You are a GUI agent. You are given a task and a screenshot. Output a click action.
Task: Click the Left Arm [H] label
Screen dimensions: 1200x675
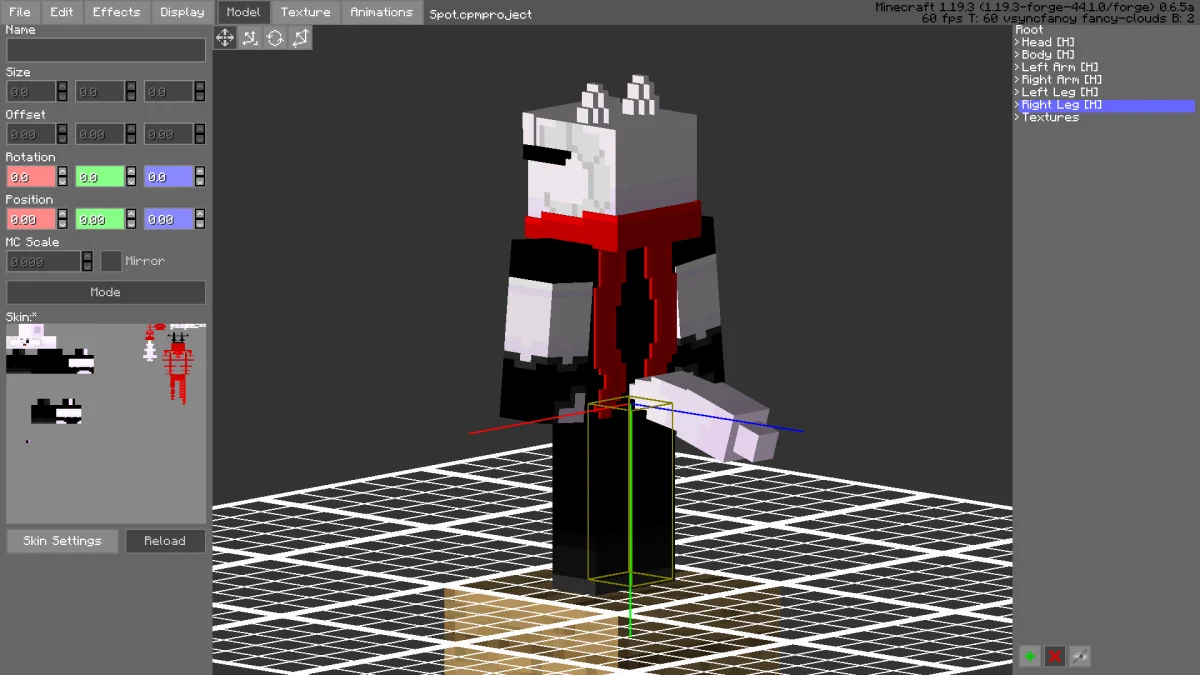(x=1060, y=67)
